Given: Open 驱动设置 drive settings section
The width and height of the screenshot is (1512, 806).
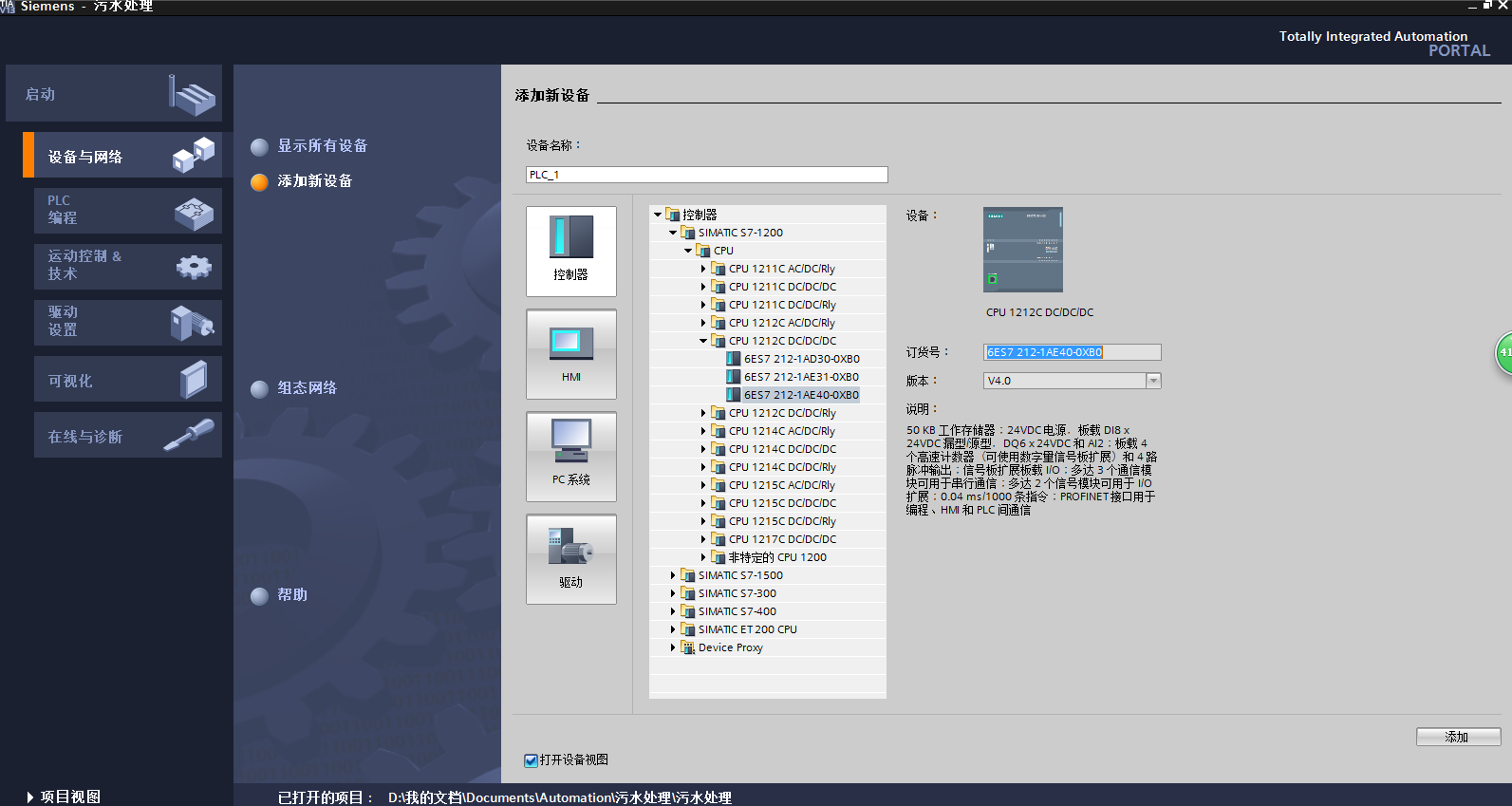Looking at the screenshot, I should 127,322.
